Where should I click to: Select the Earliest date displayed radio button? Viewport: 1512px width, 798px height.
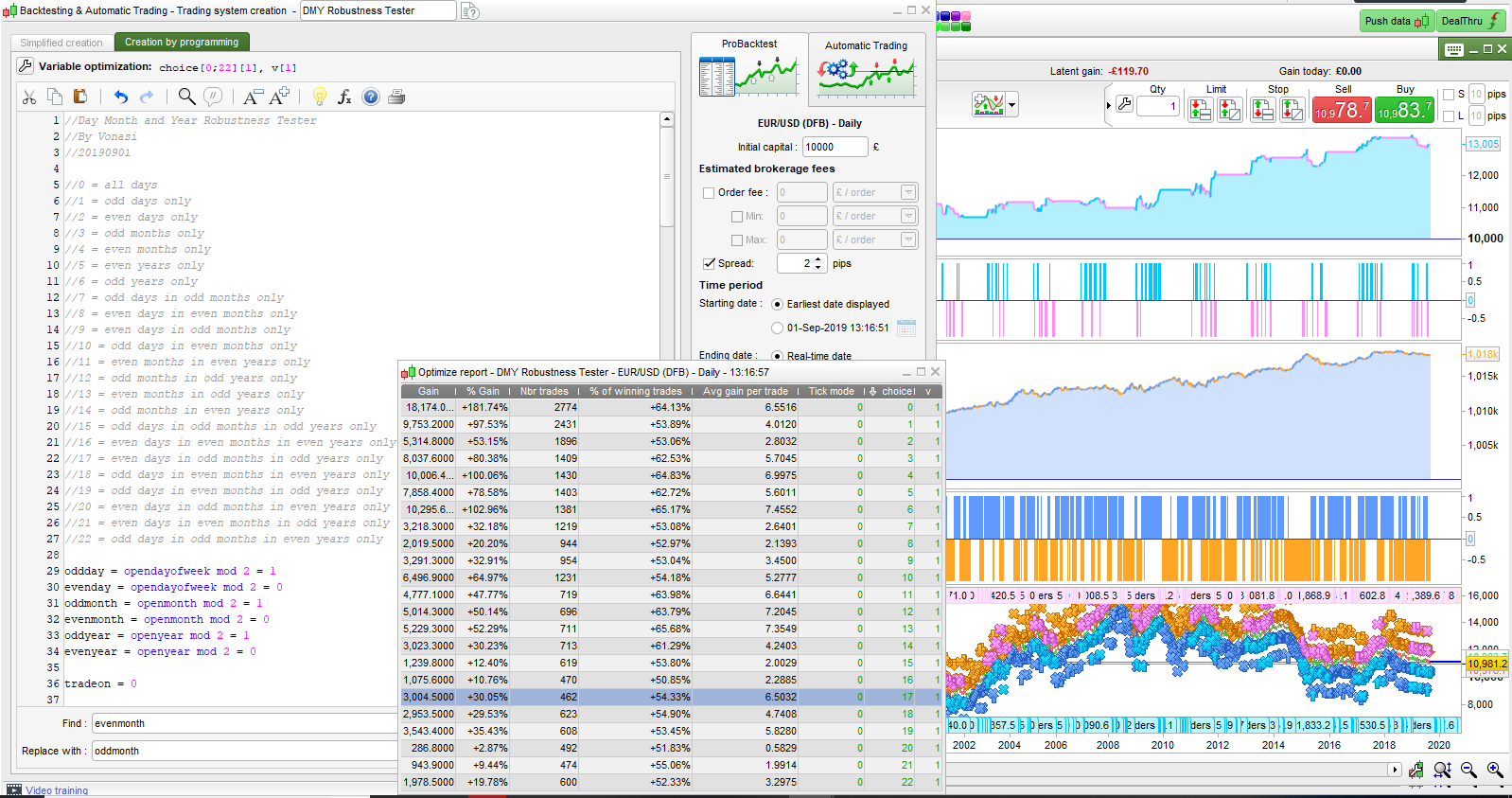point(777,305)
